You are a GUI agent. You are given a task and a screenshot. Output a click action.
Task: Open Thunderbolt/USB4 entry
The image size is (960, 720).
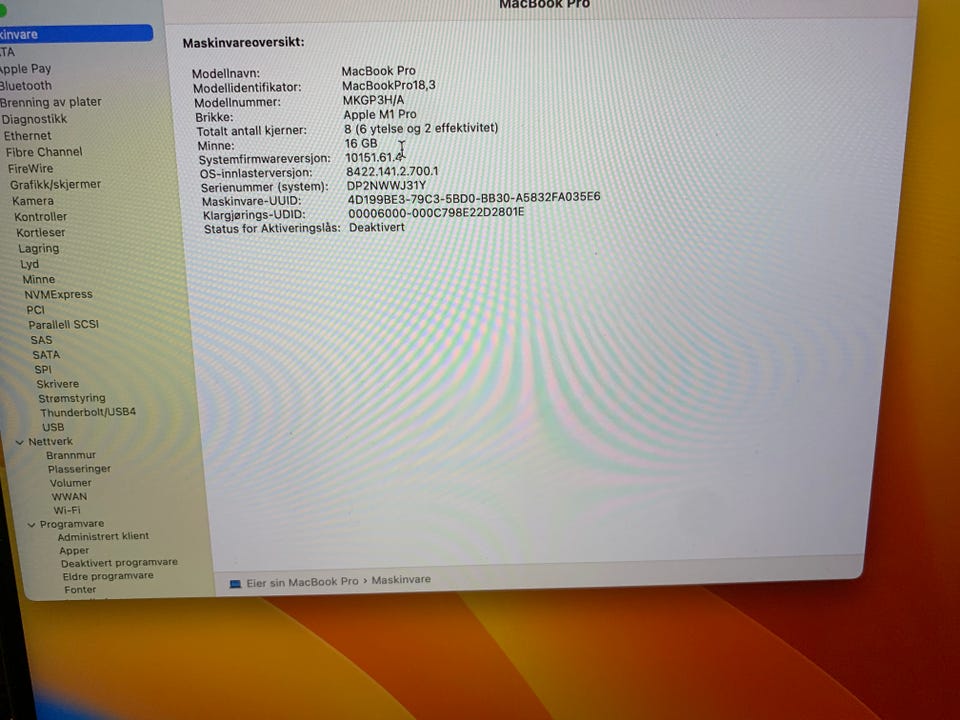pos(88,413)
